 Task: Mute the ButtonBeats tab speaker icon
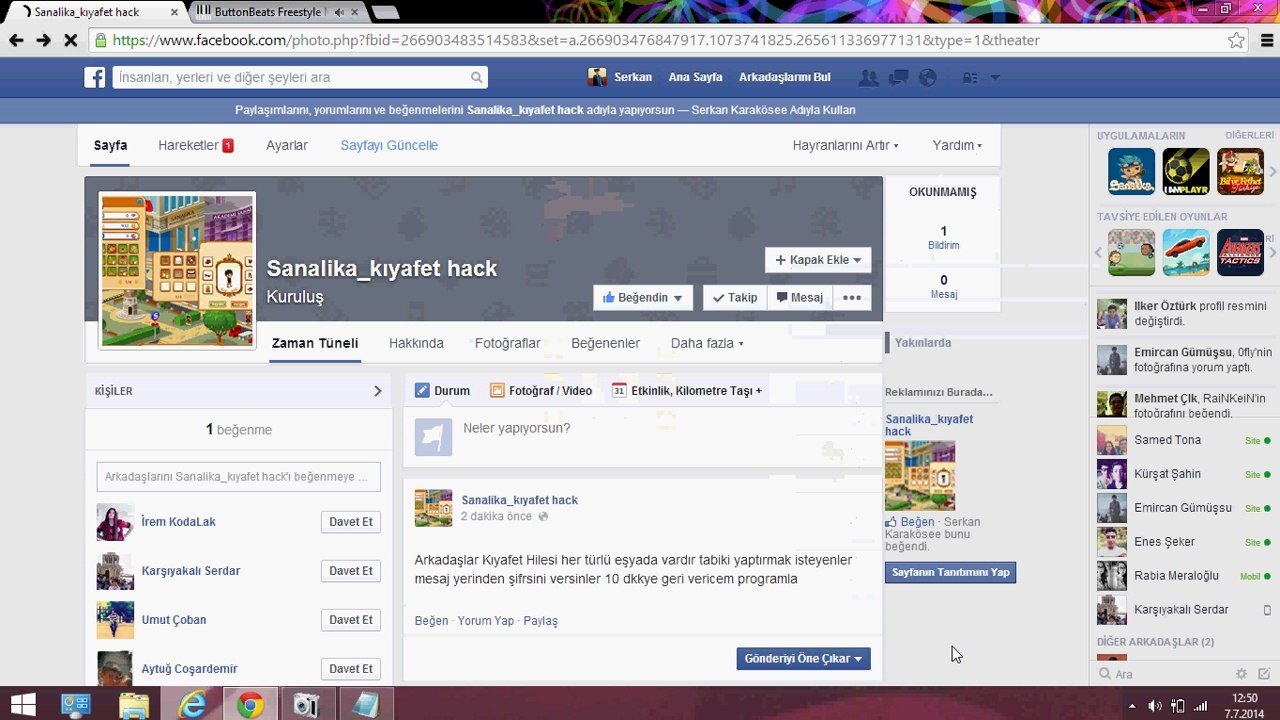[x=339, y=12]
